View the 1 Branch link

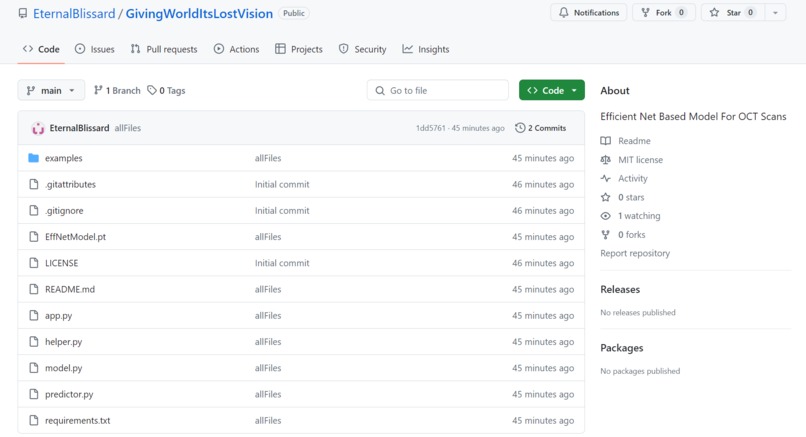tap(117, 90)
